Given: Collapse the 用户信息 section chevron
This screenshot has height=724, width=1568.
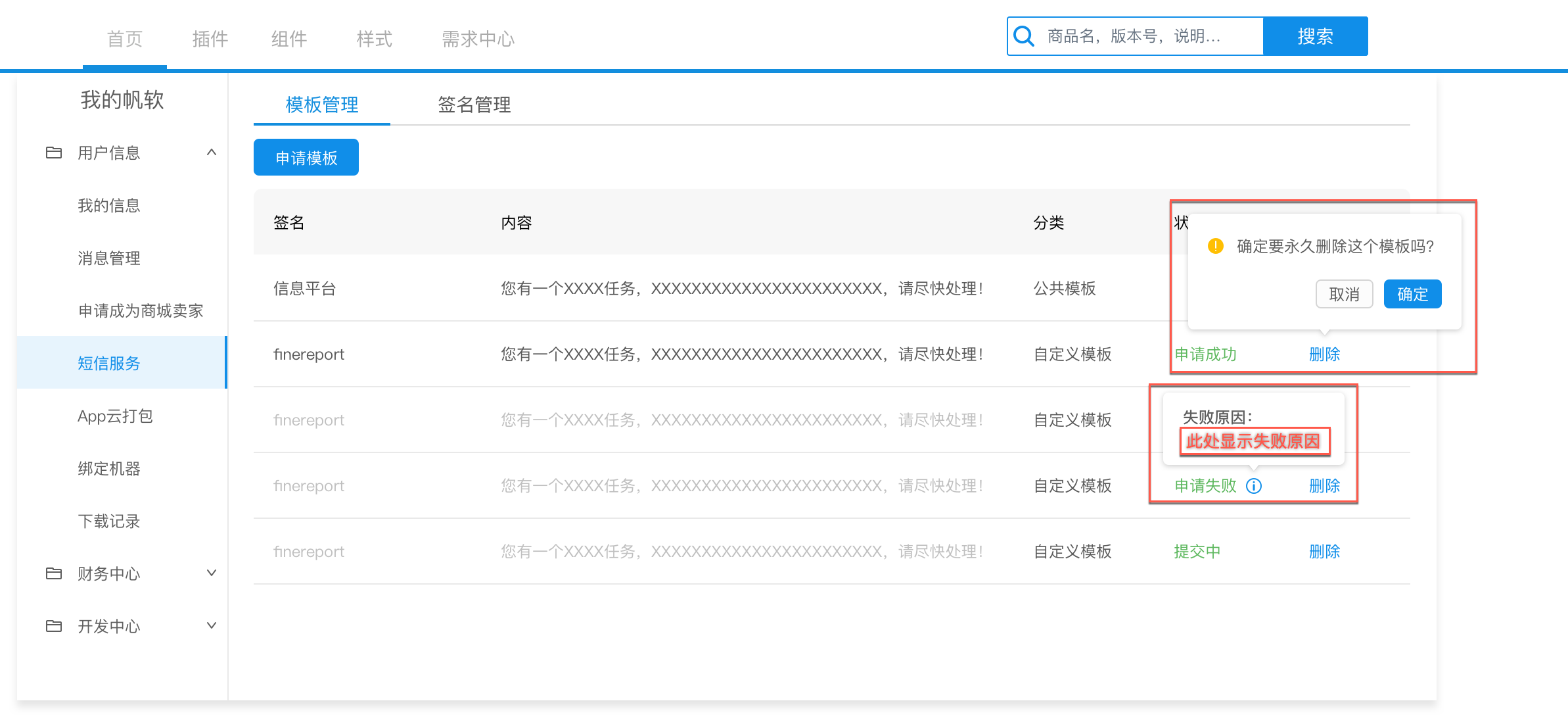Looking at the screenshot, I should [x=212, y=153].
